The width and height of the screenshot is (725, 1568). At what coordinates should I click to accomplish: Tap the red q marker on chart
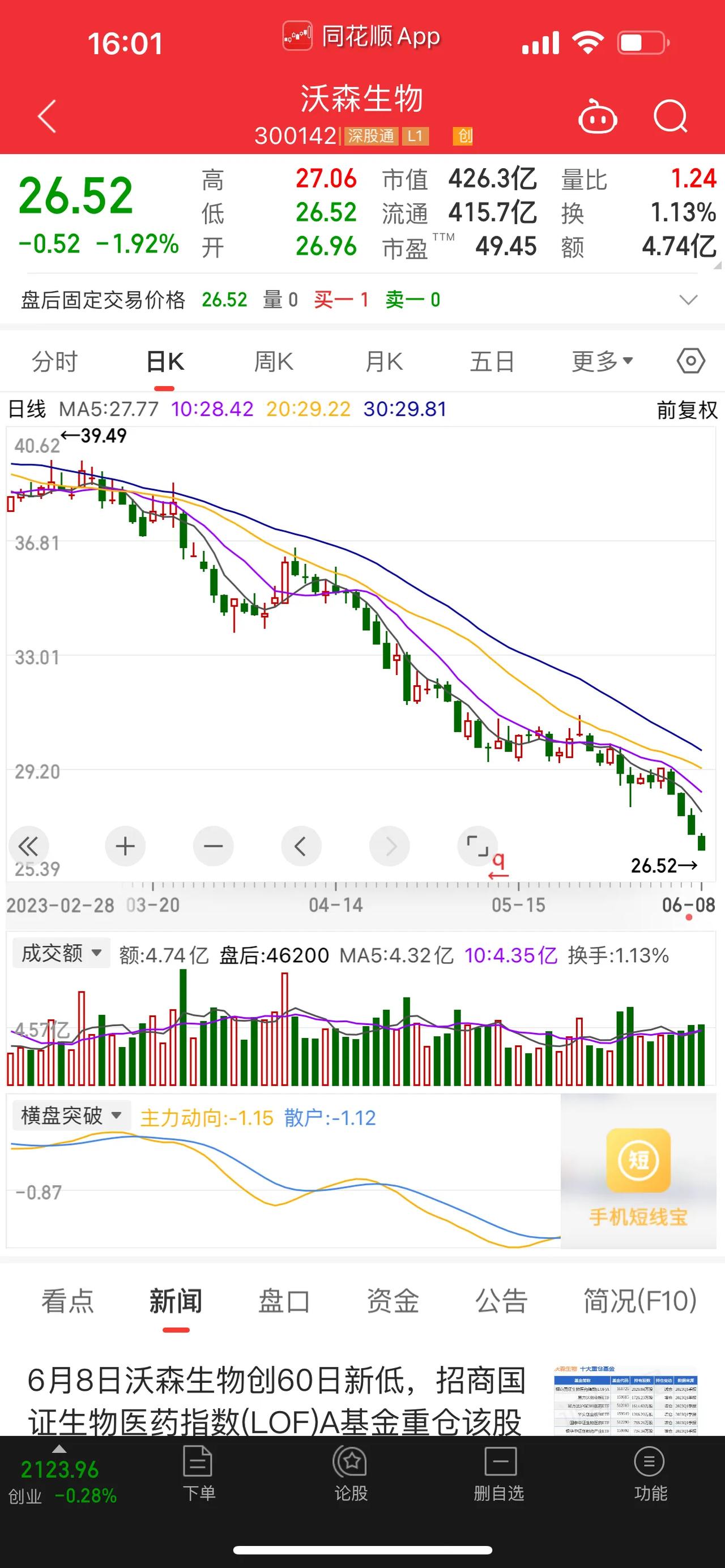pyautogui.click(x=498, y=866)
